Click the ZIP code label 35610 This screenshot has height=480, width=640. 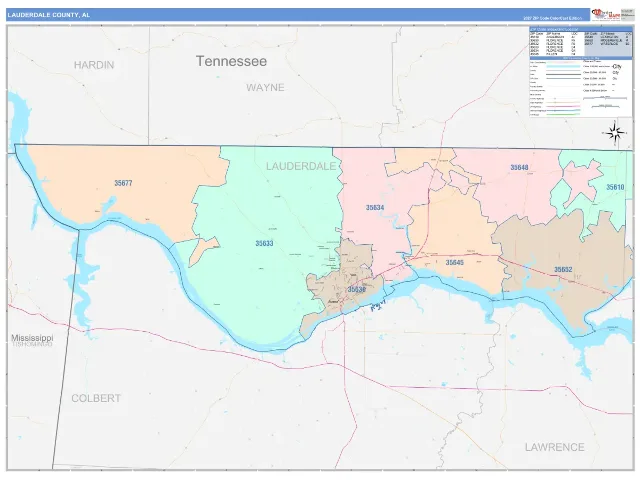pyautogui.click(x=615, y=187)
